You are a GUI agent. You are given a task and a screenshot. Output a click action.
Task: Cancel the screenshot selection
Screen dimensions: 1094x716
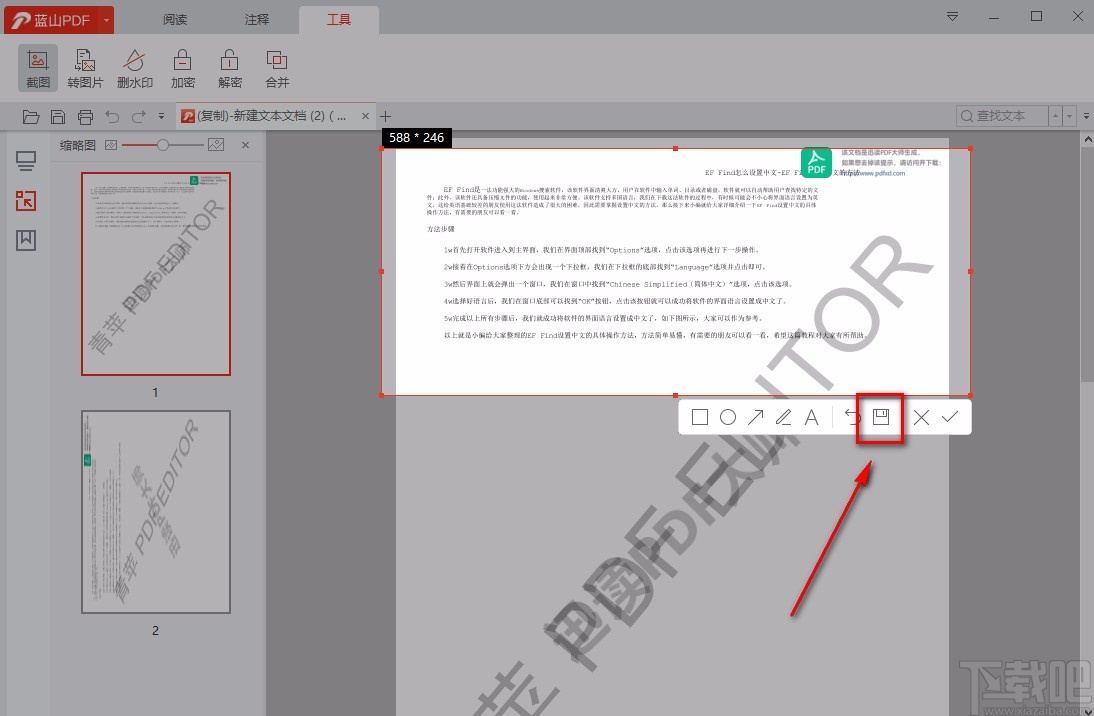pos(921,417)
